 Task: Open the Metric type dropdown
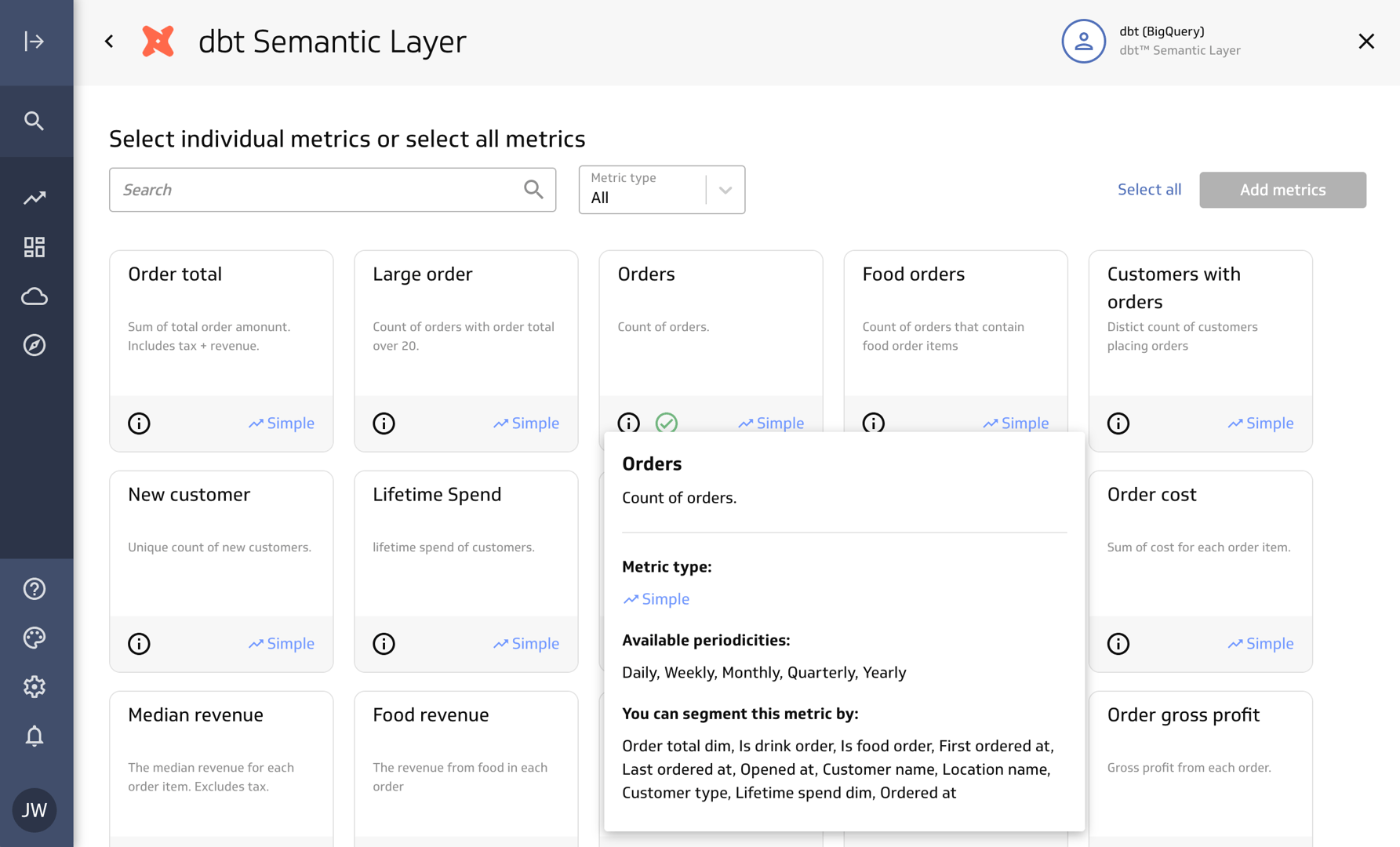pos(661,189)
